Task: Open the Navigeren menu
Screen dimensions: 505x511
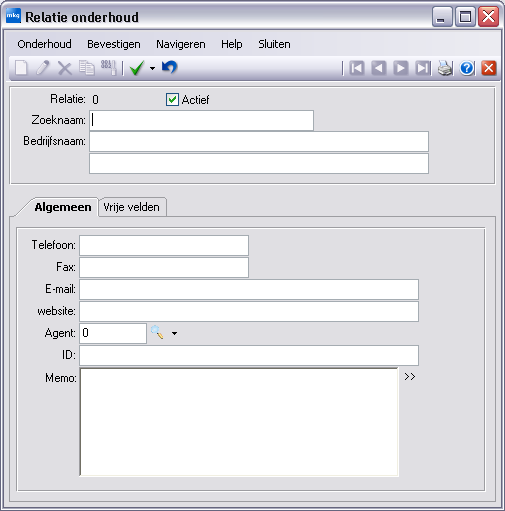Action: pyautogui.click(x=181, y=44)
